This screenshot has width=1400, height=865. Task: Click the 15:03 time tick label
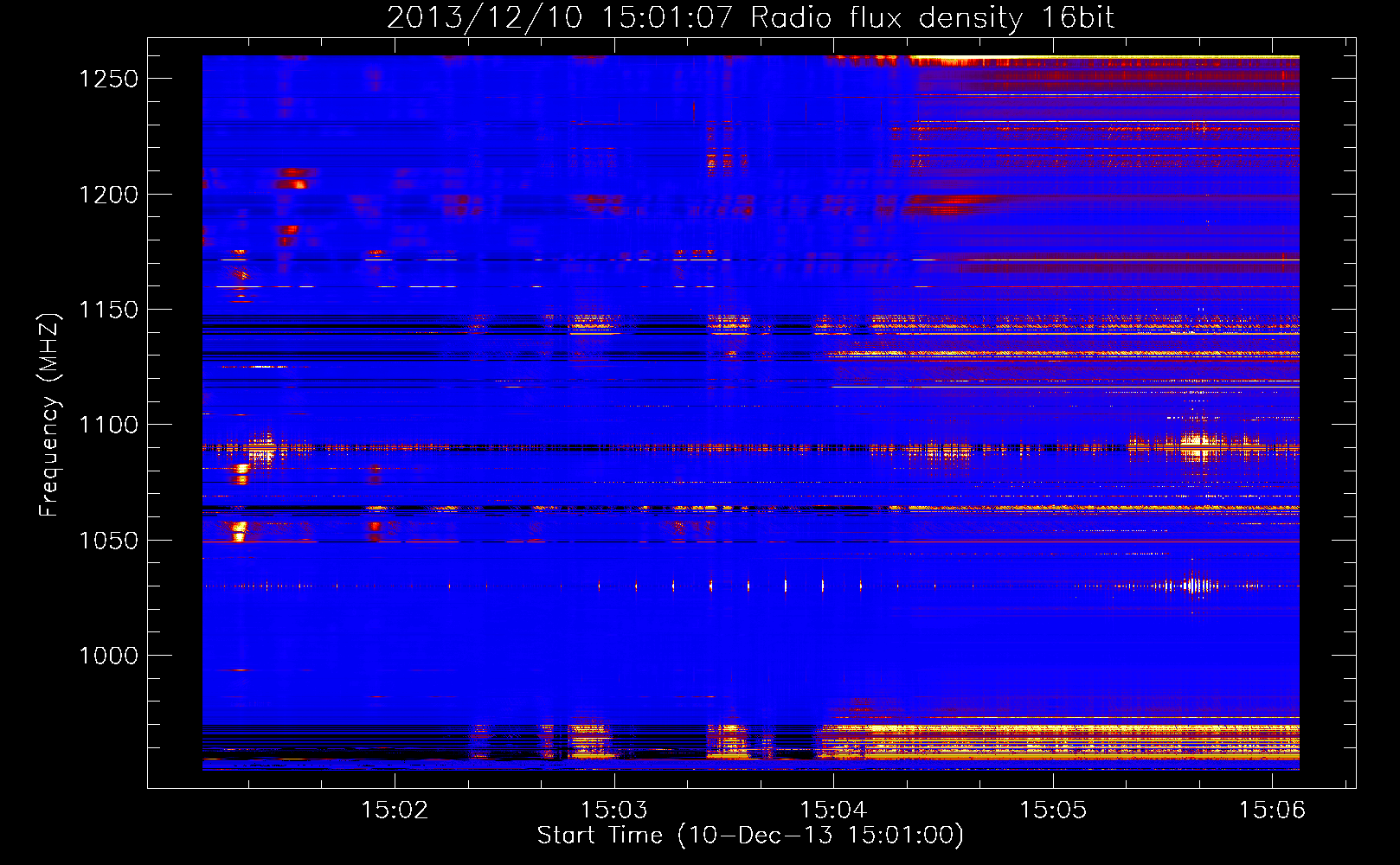[x=613, y=810]
